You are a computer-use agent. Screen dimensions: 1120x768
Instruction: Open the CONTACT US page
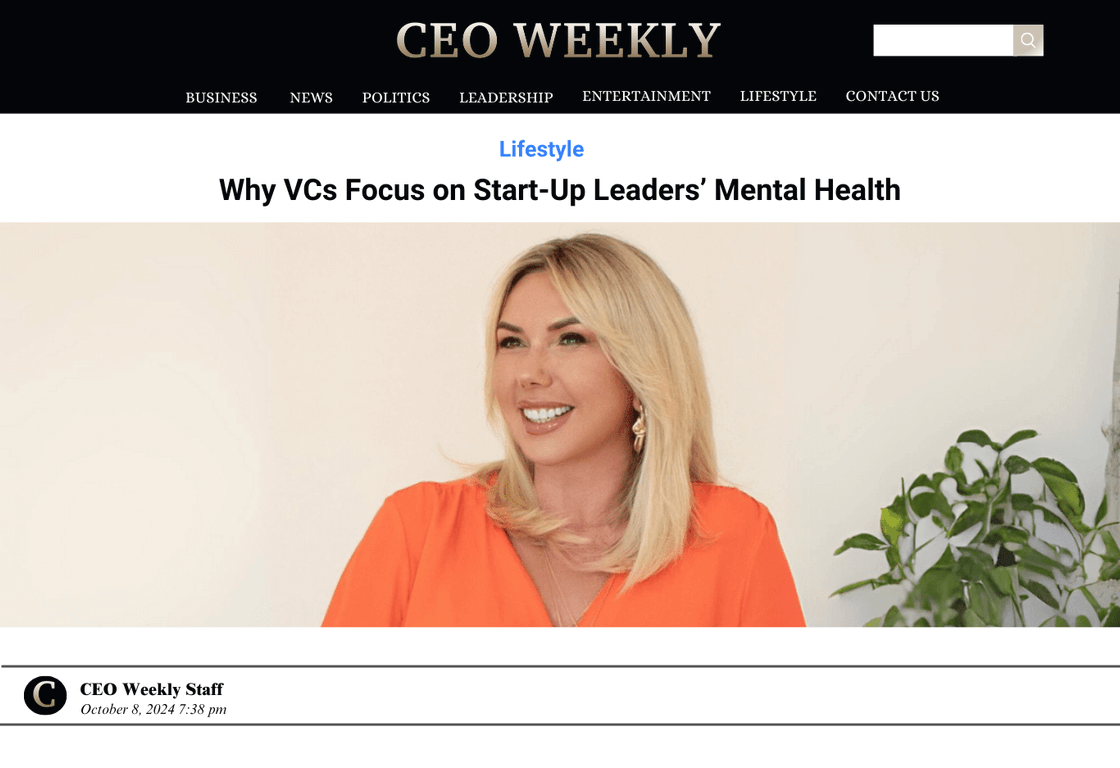(892, 96)
